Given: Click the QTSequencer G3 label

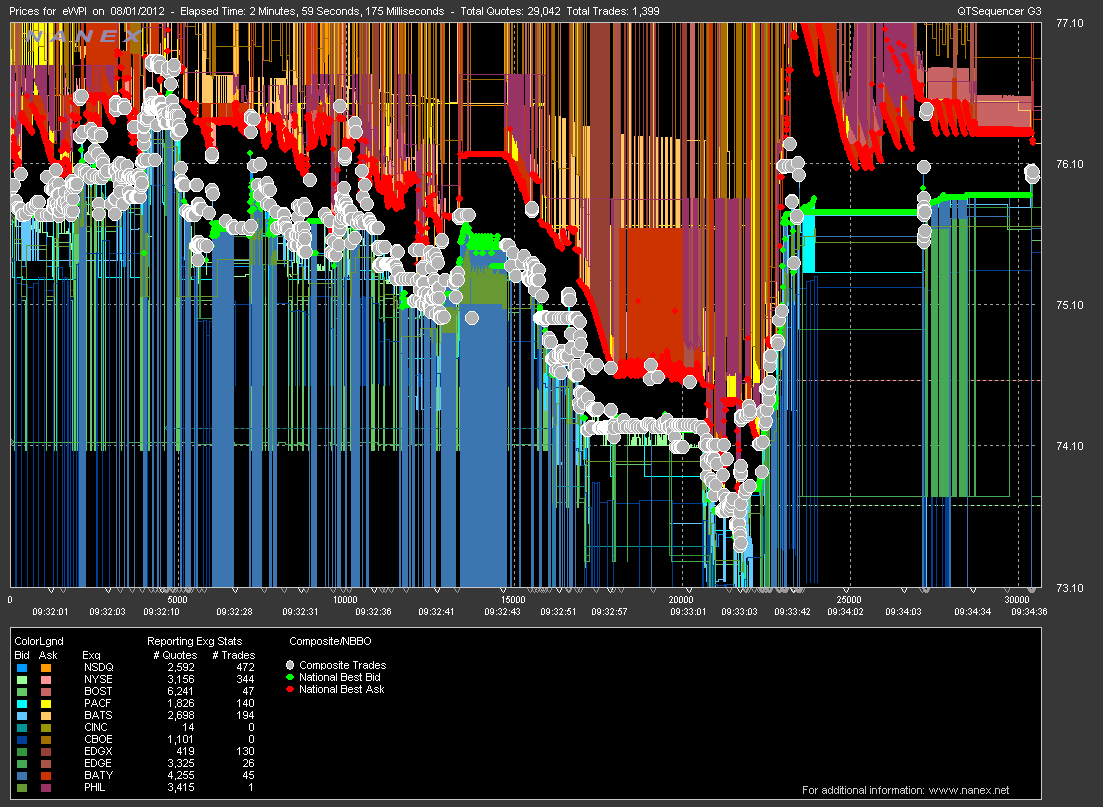Looking at the screenshot, I should pyautogui.click(x=999, y=11).
